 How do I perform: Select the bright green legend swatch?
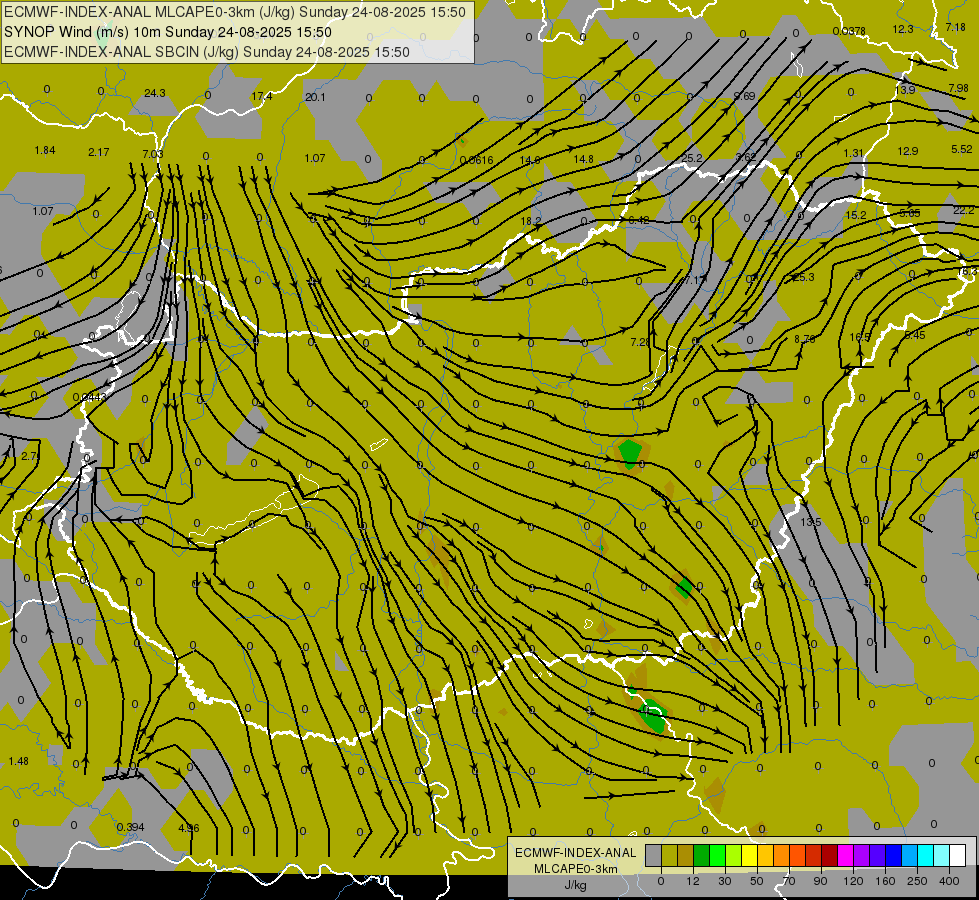[717, 856]
